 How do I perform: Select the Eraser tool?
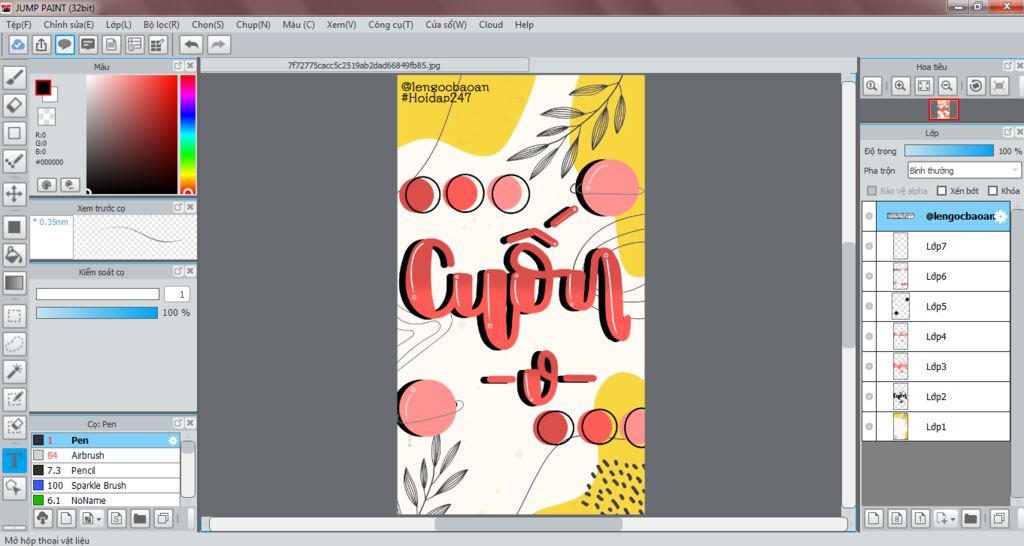[x=14, y=105]
